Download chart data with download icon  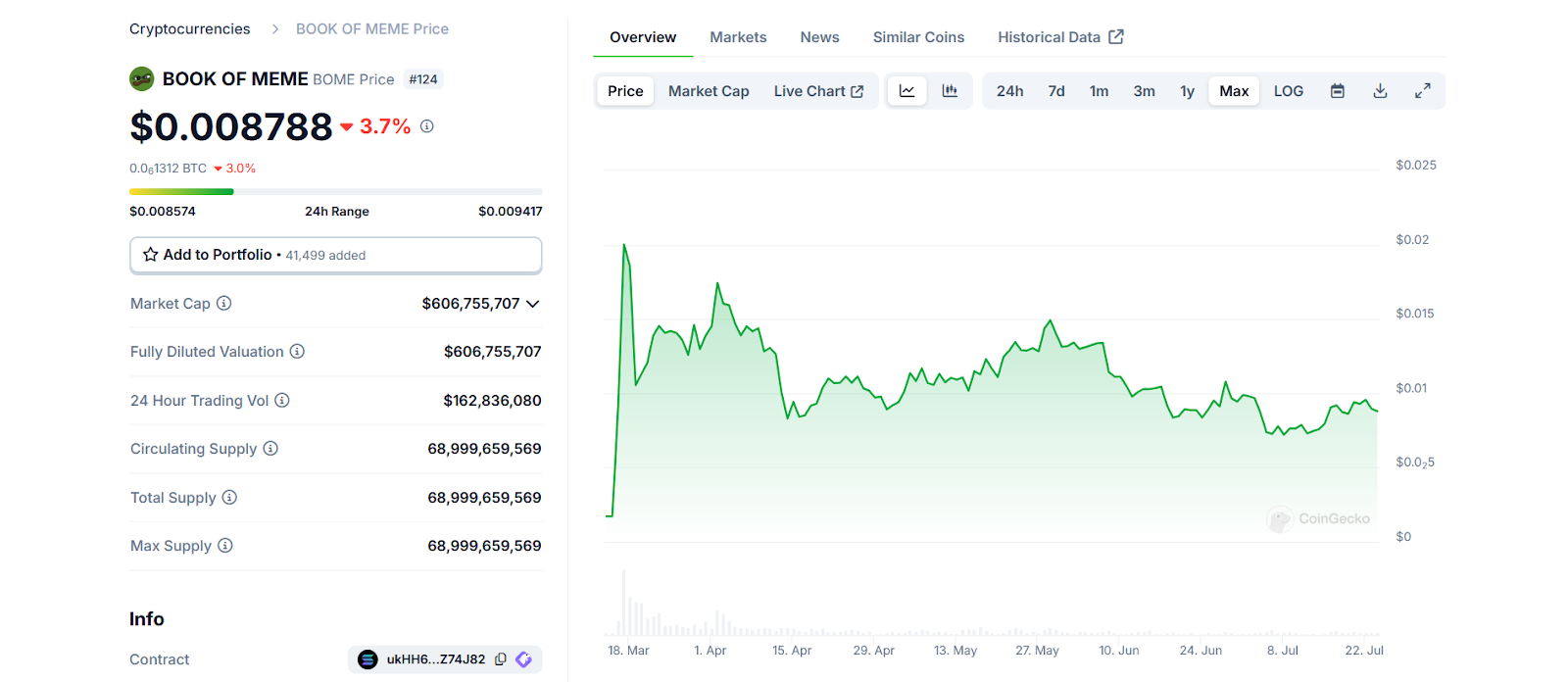[1380, 91]
